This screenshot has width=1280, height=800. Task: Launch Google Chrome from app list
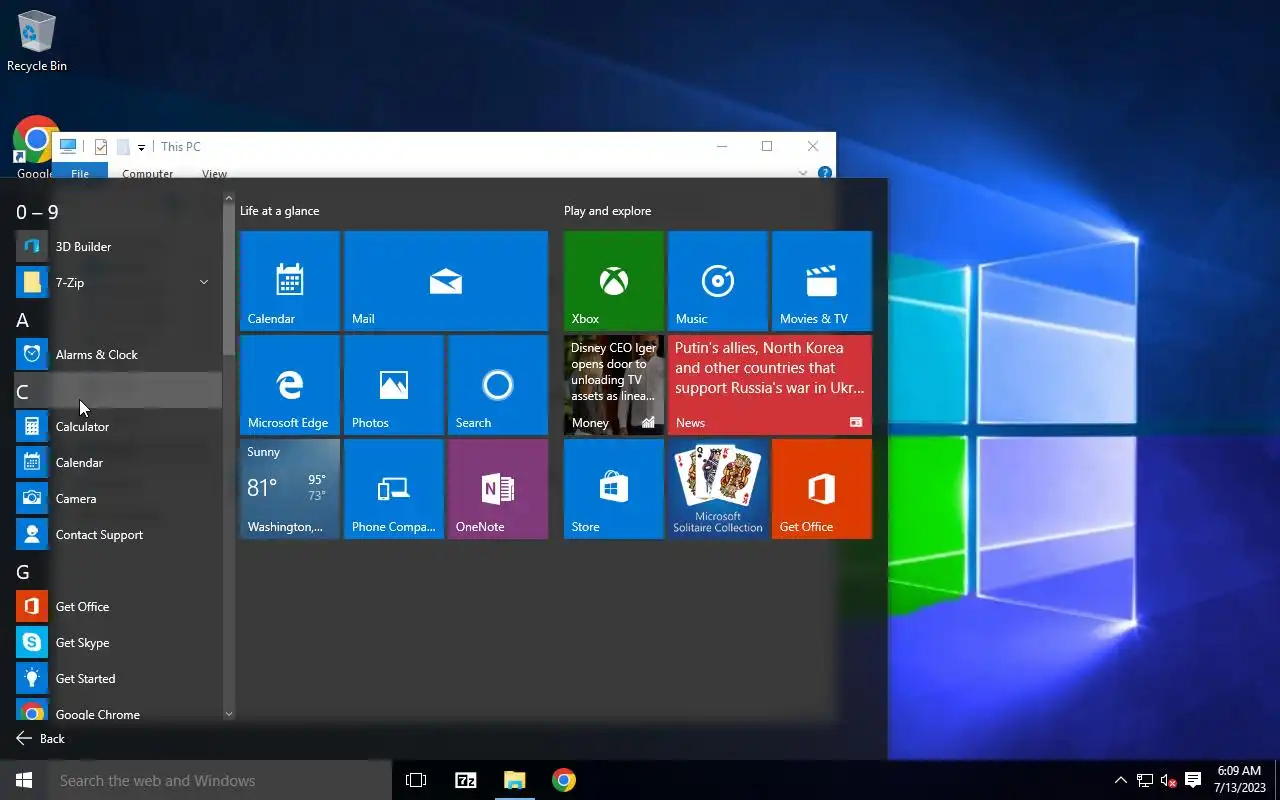point(118,712)
